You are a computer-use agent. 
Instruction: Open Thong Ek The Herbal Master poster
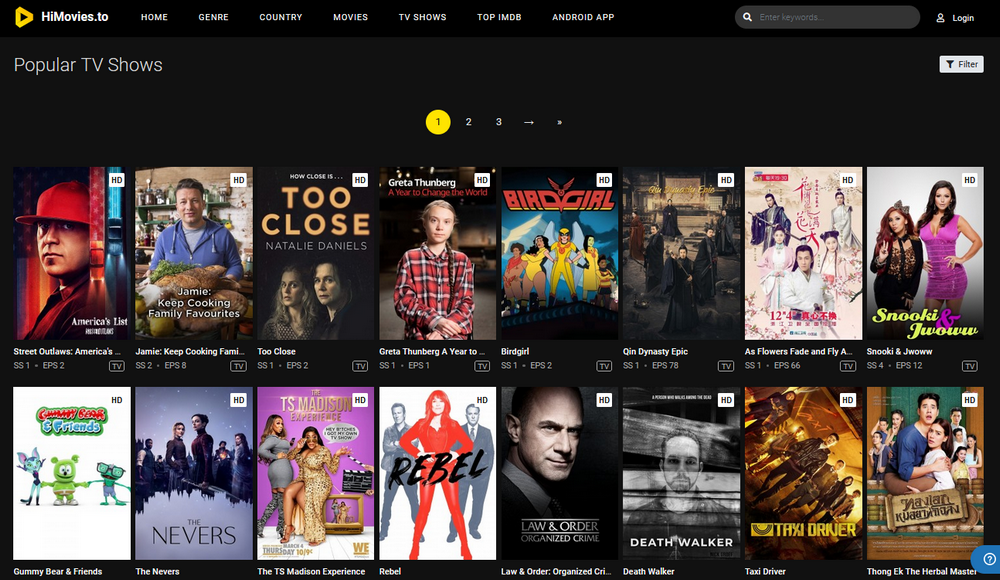coord(925,473)
